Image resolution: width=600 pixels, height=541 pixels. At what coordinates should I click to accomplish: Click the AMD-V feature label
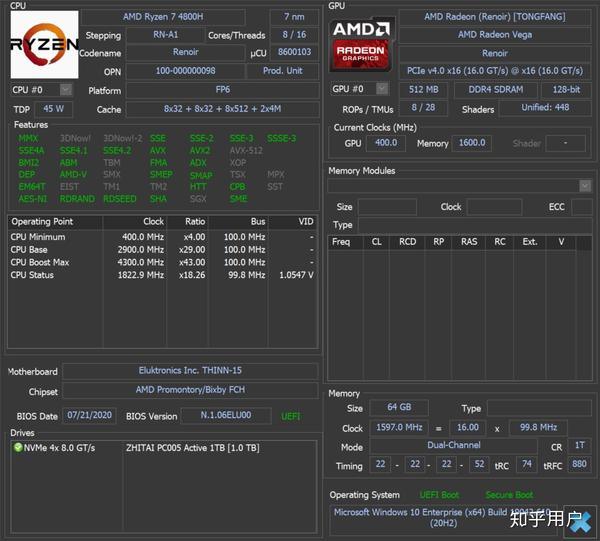(x=73, y=175)
